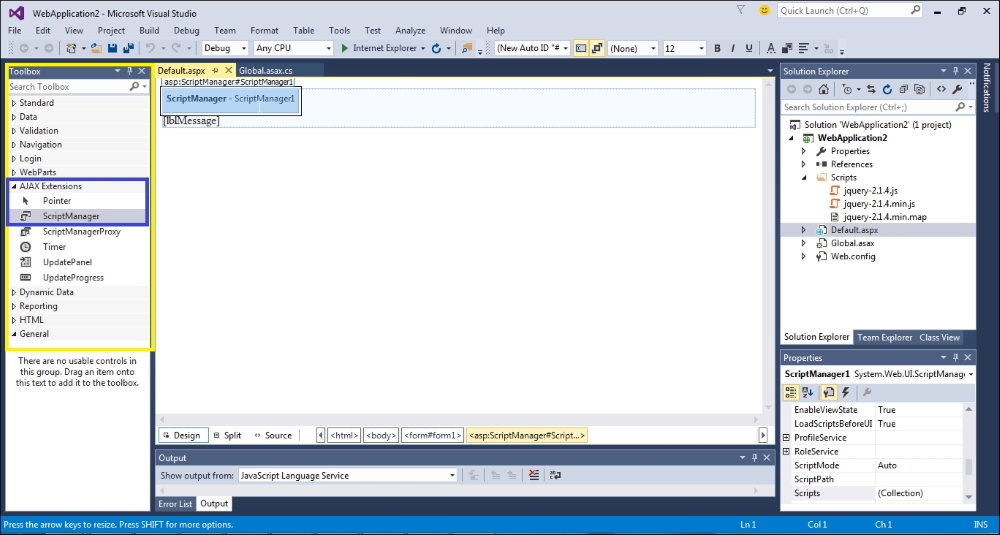1000x535 pixels.
Task: Collapse the AJAX Extensions toolbox group
Action: 14,186
